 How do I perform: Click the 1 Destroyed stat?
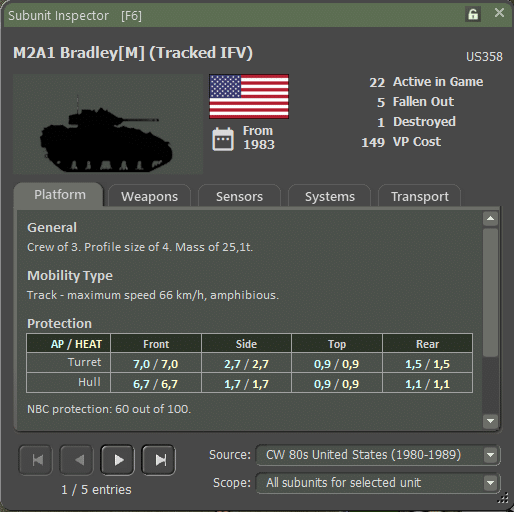pyautogui.click(x=416, y=122)
